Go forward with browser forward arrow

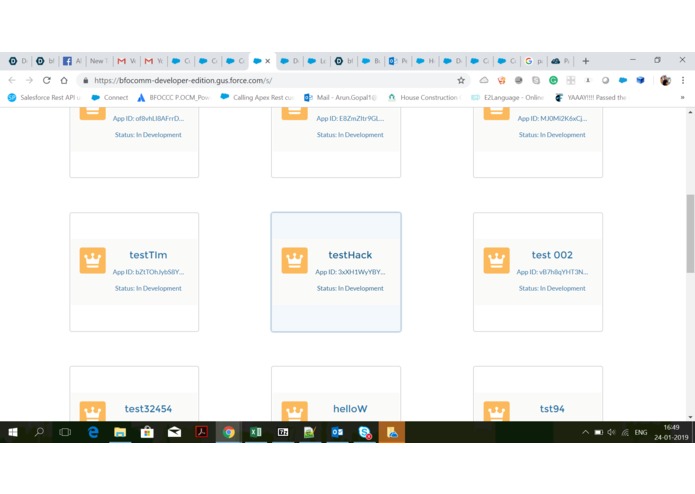pyautogui.click(x=29, y=80)
